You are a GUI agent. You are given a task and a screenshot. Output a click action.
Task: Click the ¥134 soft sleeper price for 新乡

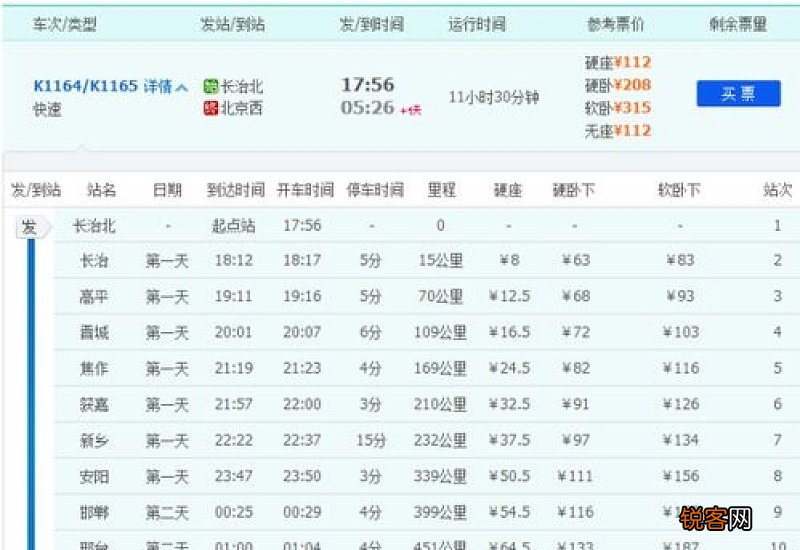(x=681, y=440)
